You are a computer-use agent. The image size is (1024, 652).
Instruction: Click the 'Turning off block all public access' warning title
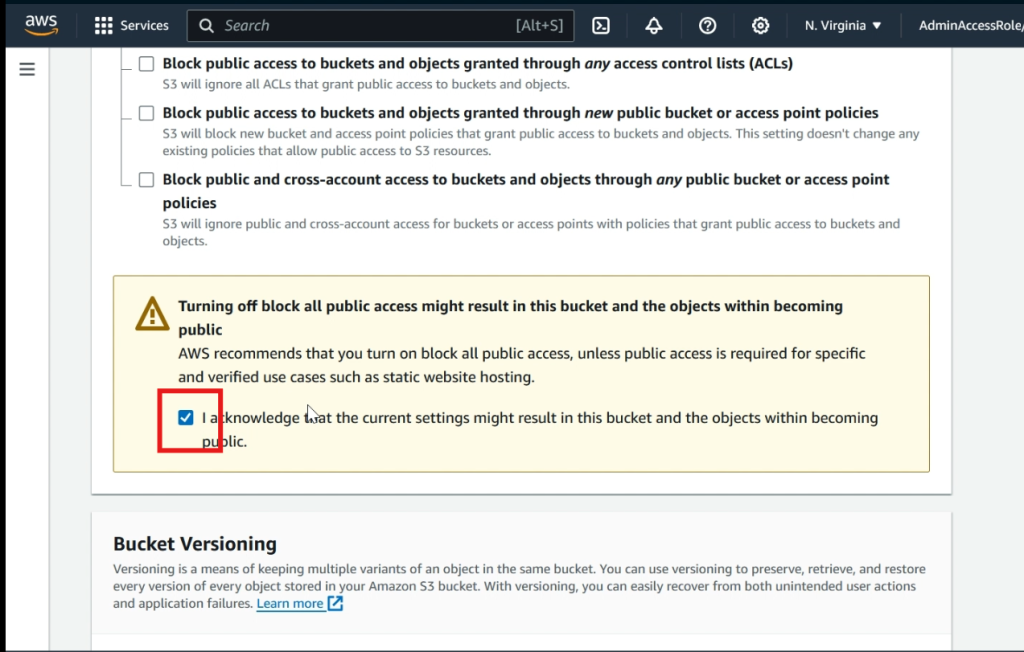[510, 306]
